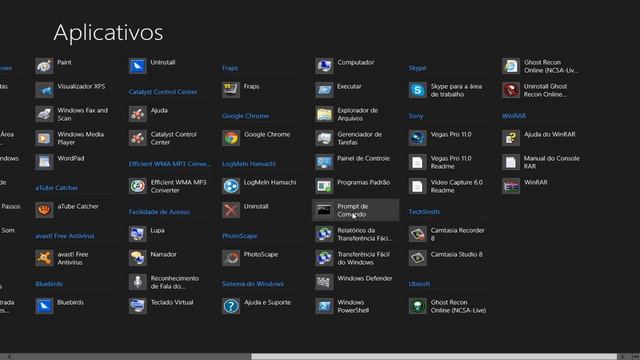The width and height of the screenshot is (640, 360).
Task: Click the Ubisoft group header
Action: point(419,284)
